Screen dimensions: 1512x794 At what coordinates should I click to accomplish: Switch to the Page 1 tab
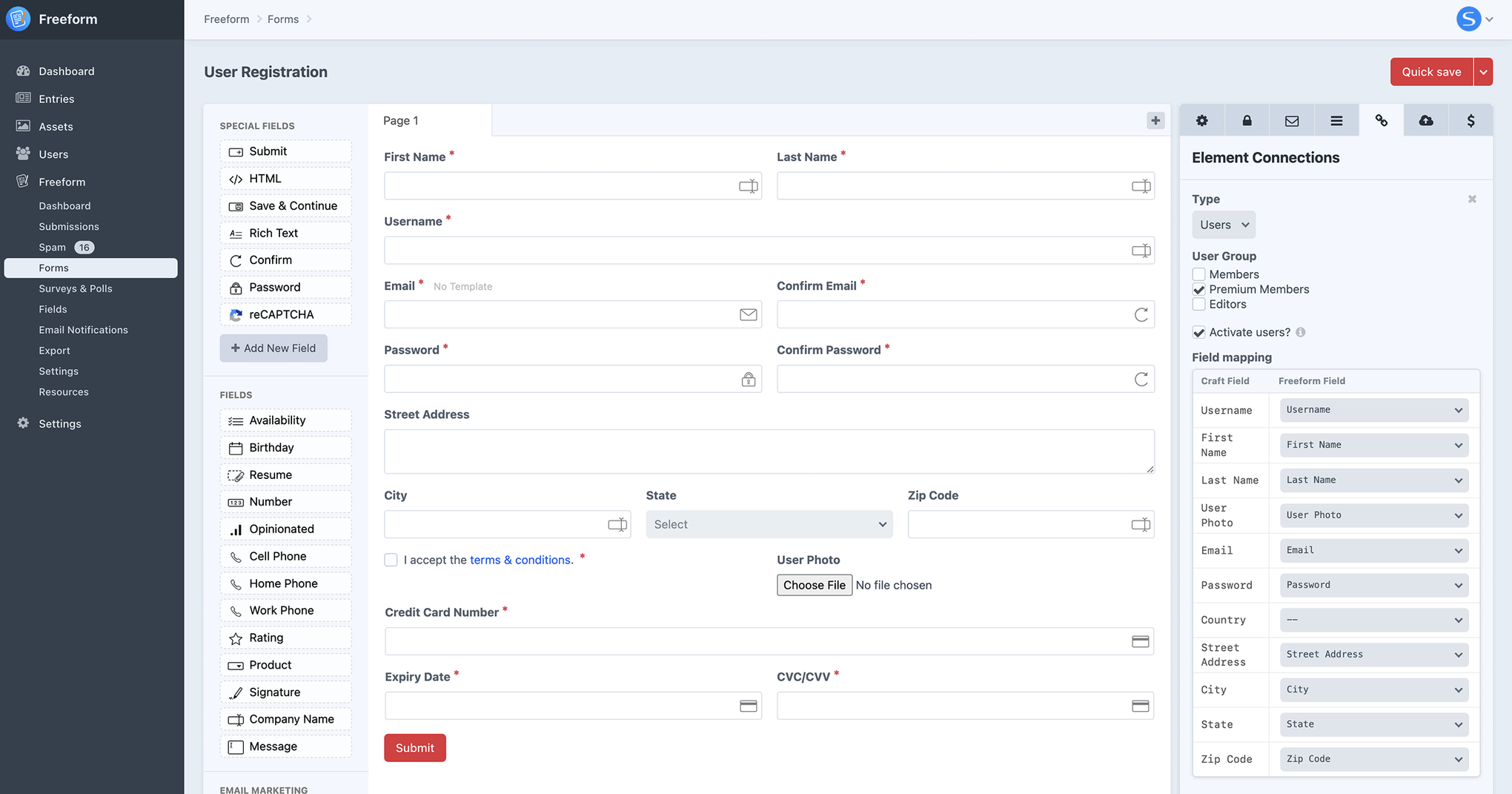(x=400, y=120)
